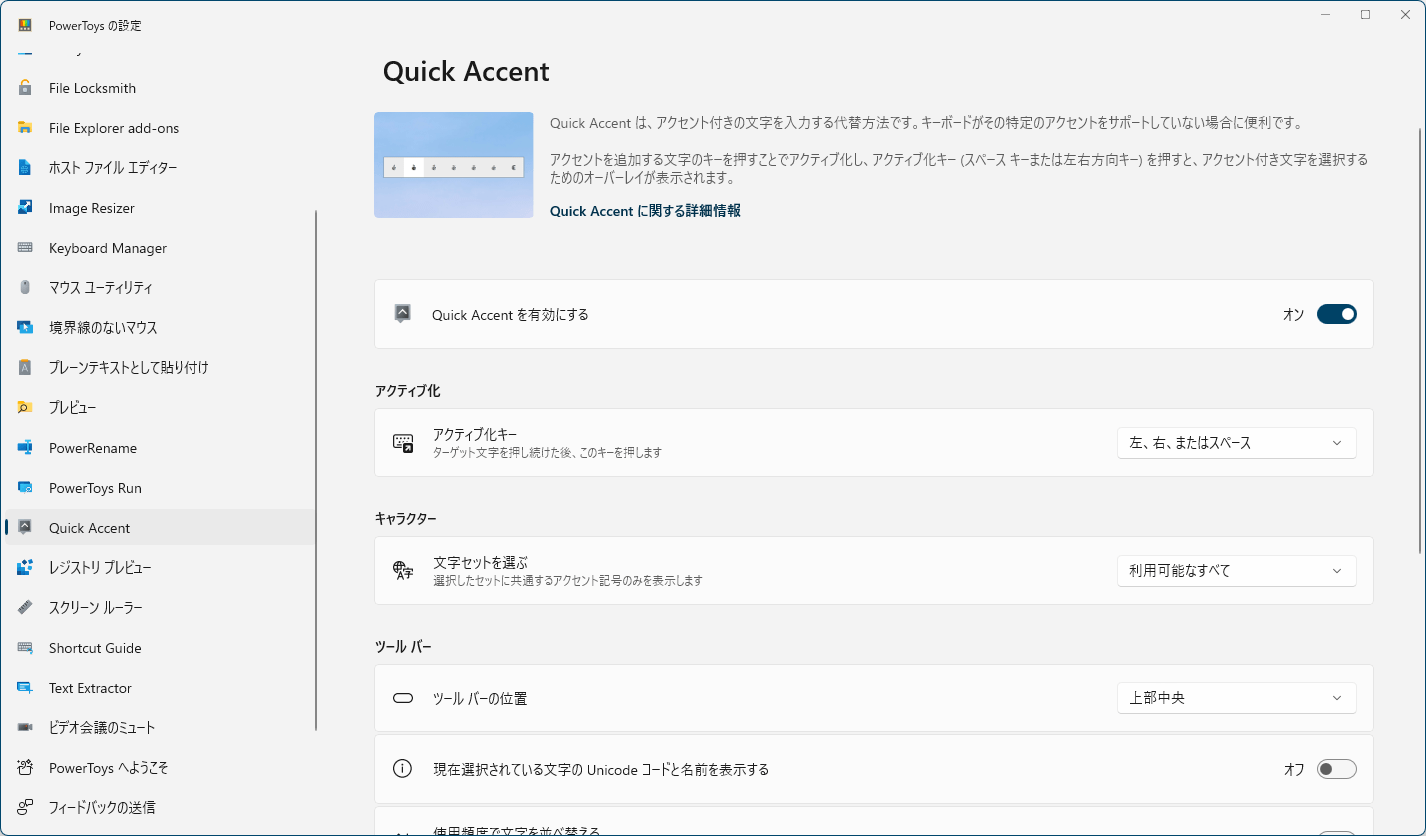
Task: Click icon next to Quick Accent を有効にする
Action: click(403, 314)
